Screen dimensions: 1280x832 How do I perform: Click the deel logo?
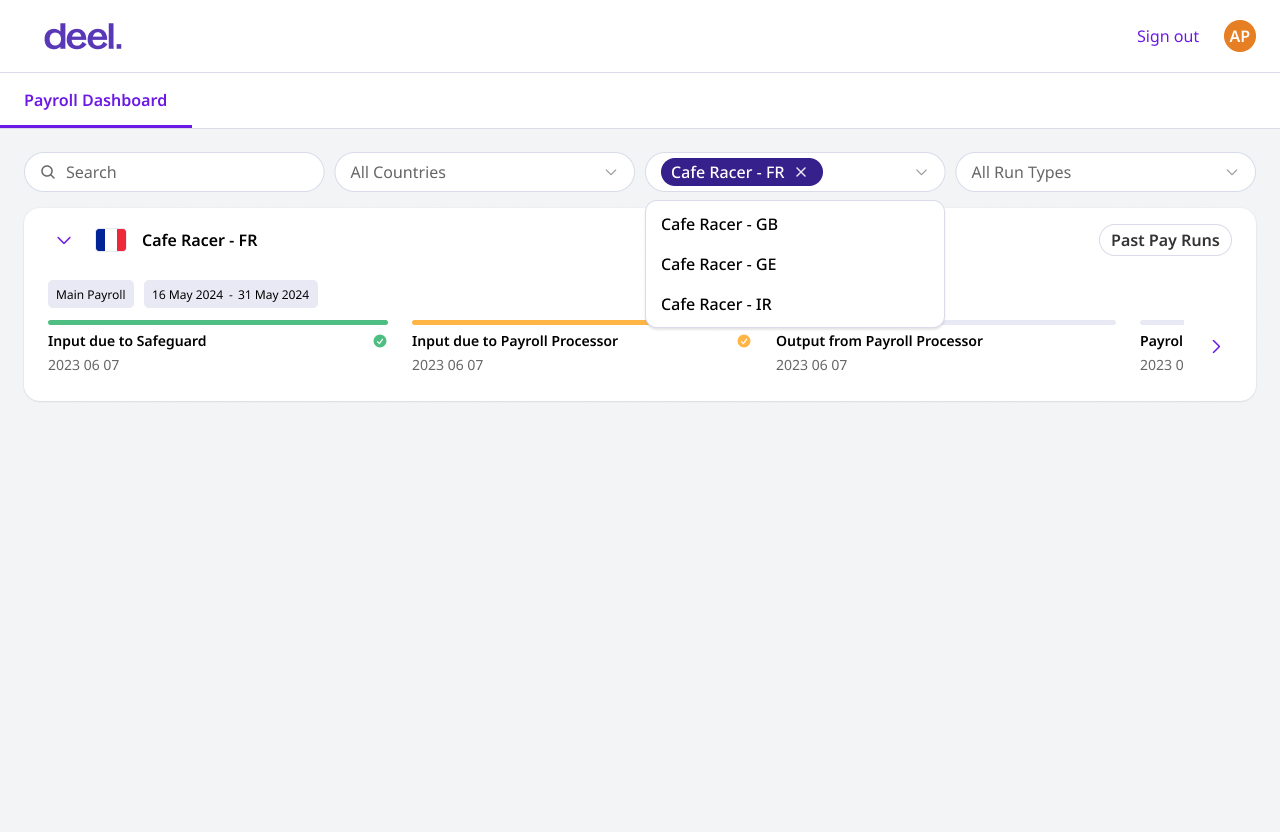click(83, 37)
